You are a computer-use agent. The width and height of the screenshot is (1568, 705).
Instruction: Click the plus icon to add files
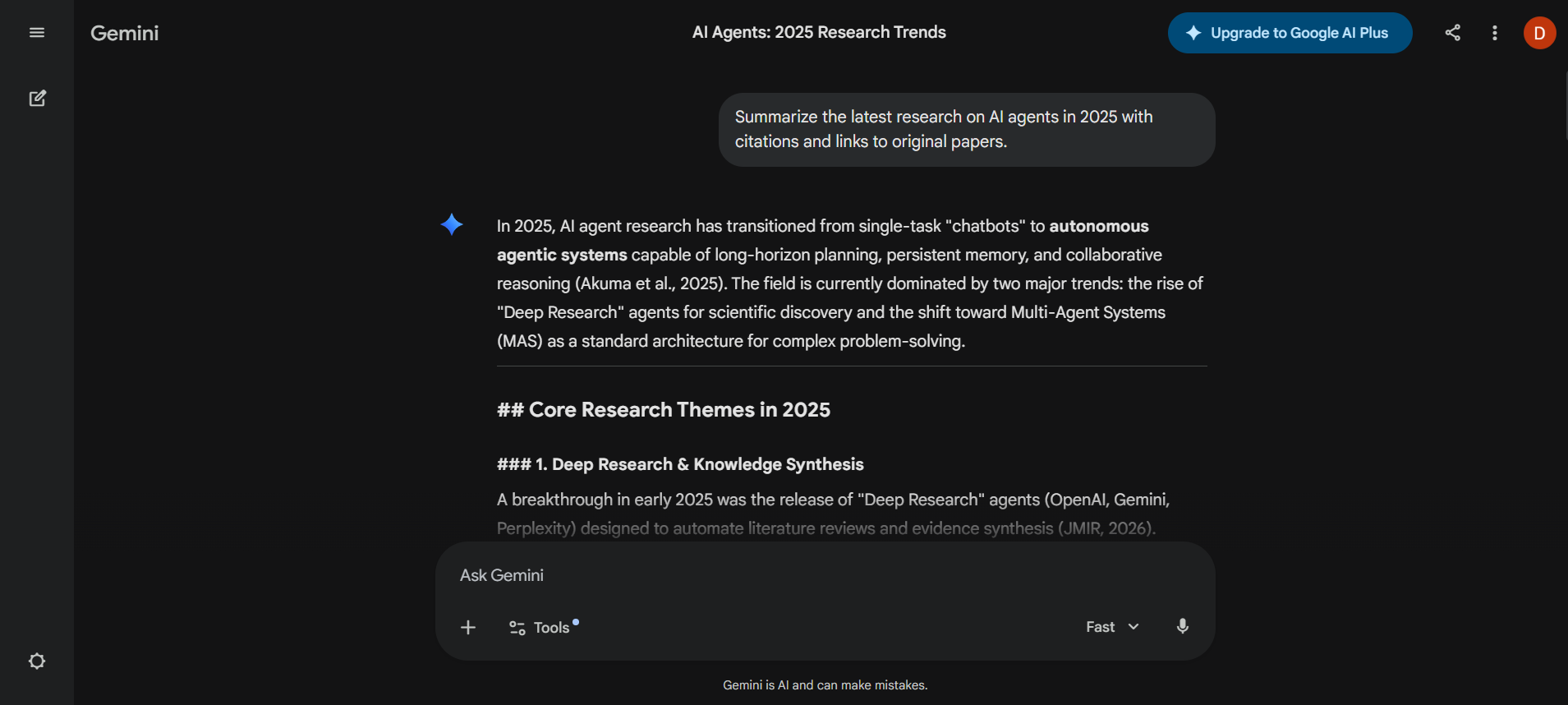click(468, 627)
